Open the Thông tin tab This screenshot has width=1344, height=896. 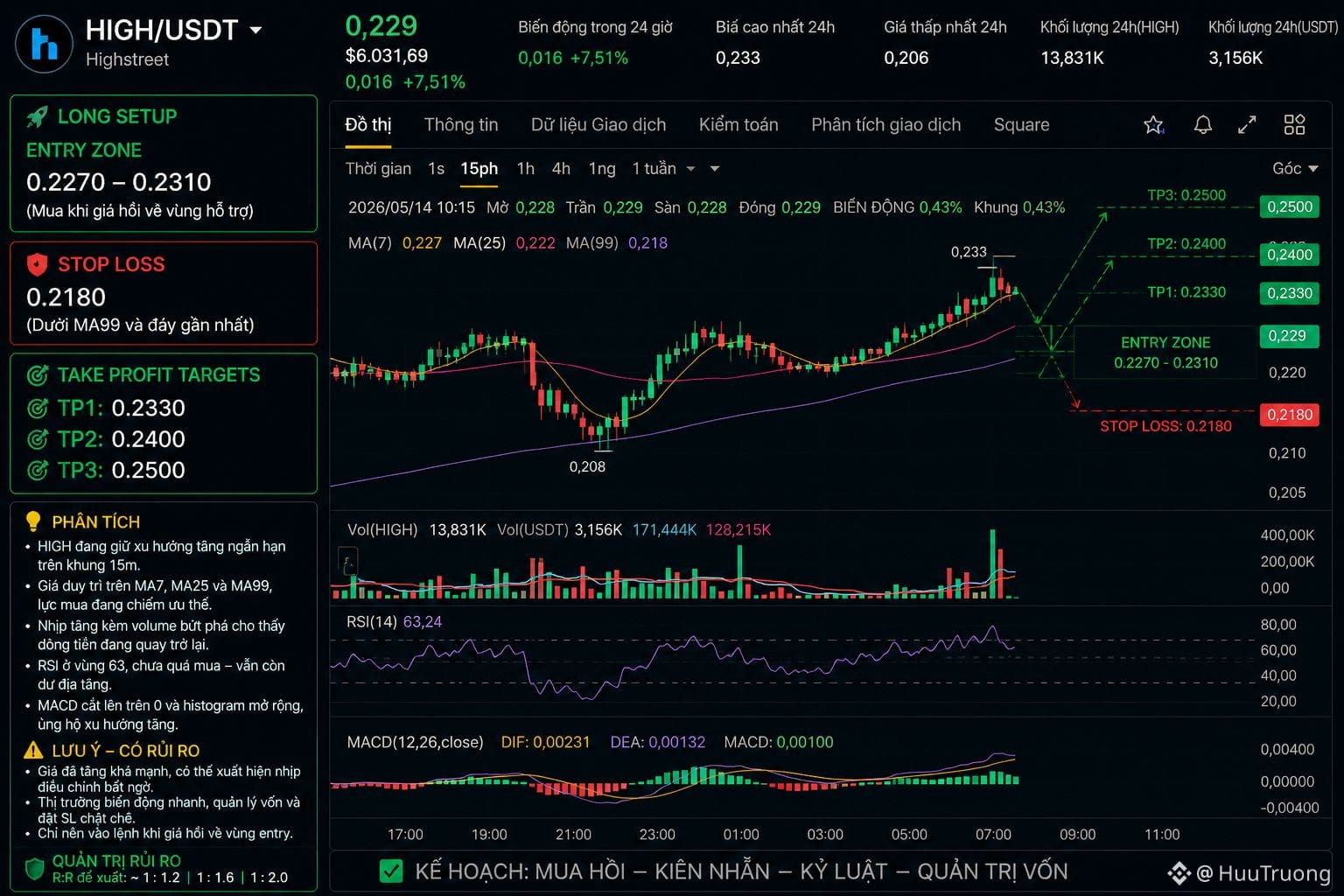coord(461,125)
